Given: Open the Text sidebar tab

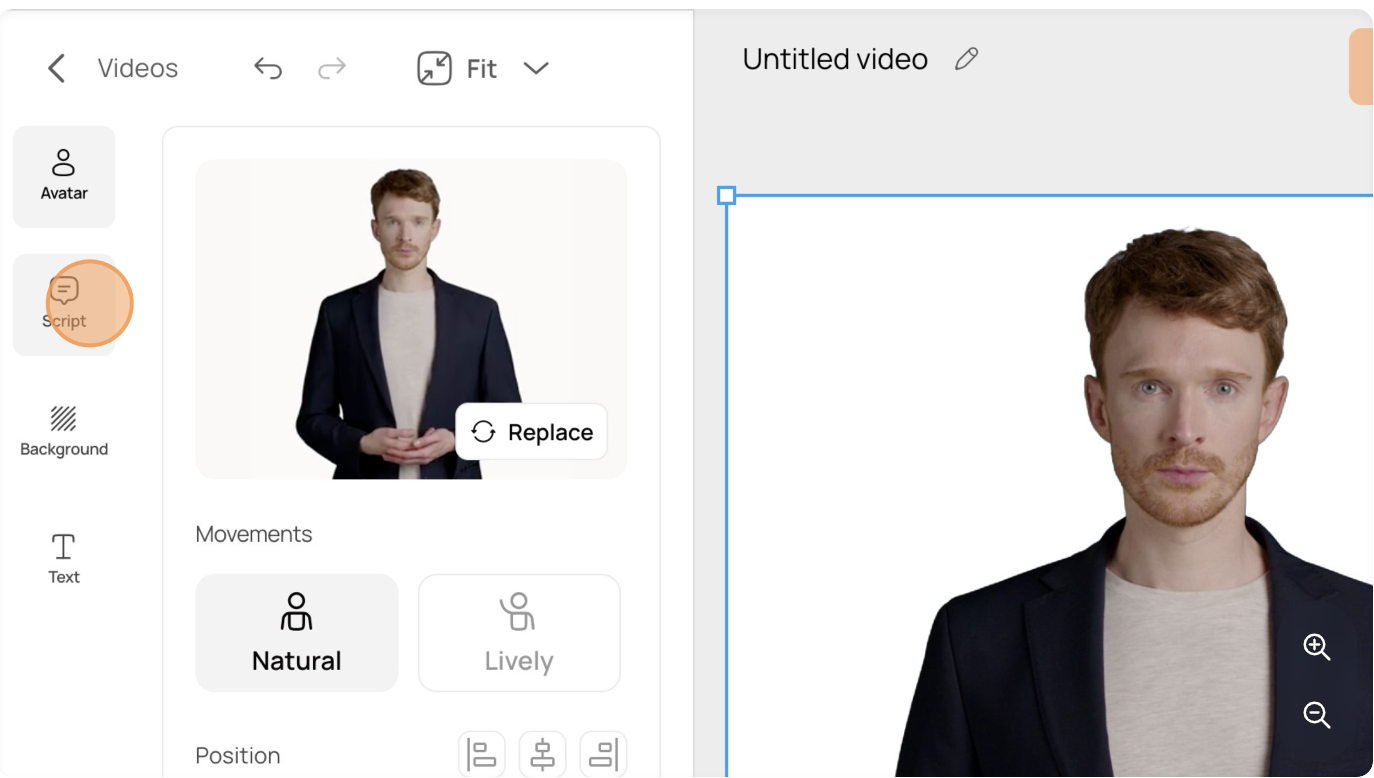Looking at the screenshot, I should point(64,560).
